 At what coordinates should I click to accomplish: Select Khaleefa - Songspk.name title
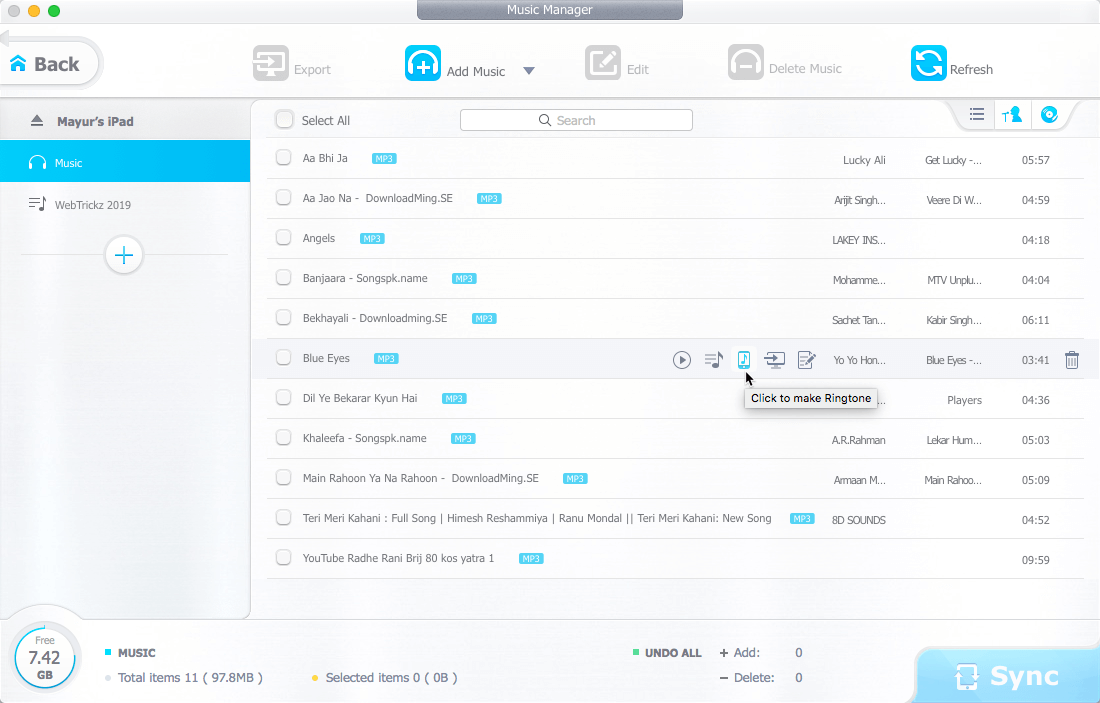pos(364,438)
